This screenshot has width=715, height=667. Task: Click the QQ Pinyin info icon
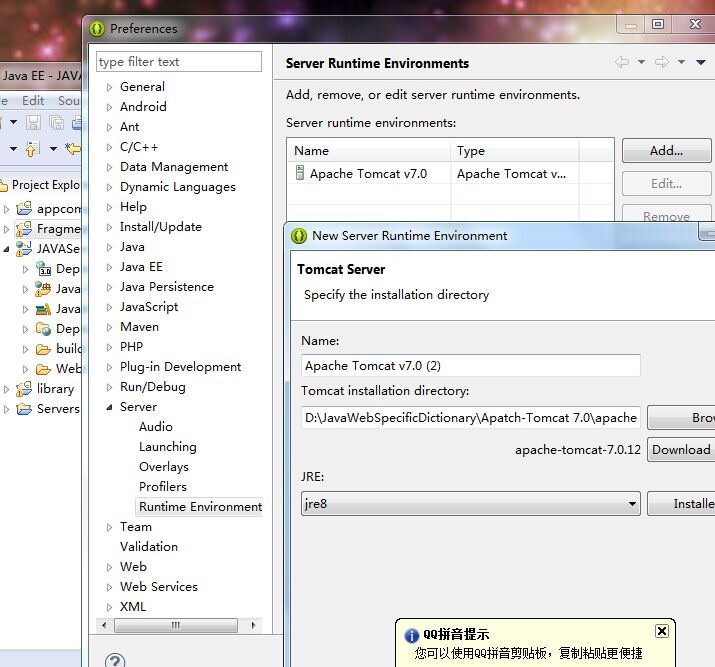click(x=412, y=635)
